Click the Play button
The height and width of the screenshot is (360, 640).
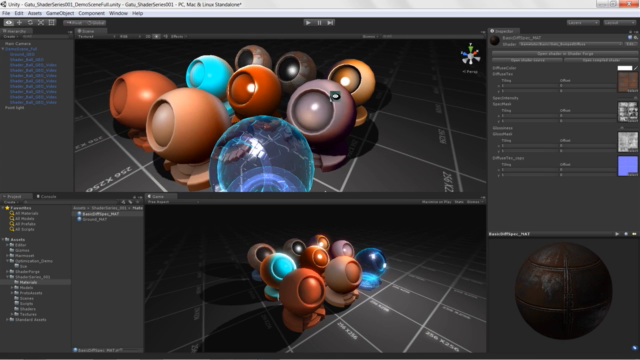tap(308, 22)
